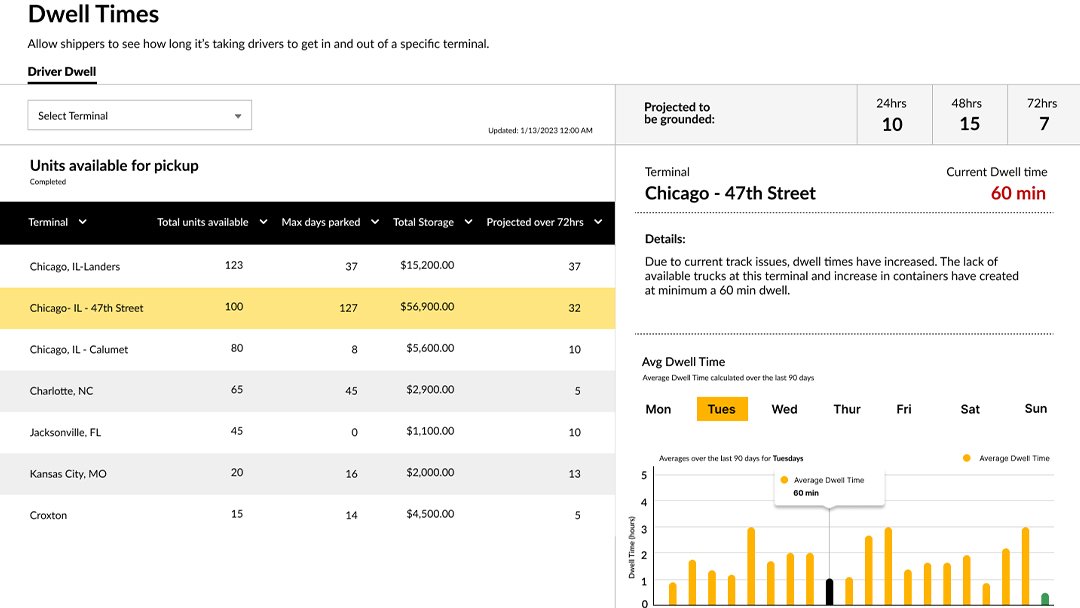Click the Average Dwell Time legend dot
1080x608 pixels.
(x=967, y=458)
